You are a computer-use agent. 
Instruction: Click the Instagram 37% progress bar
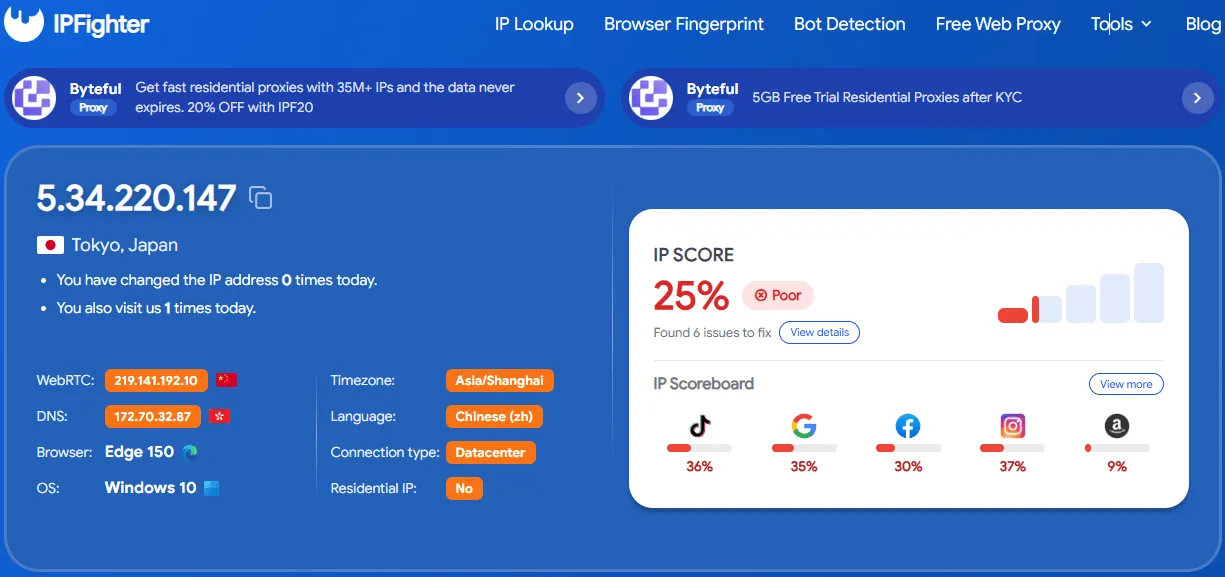(x=1013, y=448)
